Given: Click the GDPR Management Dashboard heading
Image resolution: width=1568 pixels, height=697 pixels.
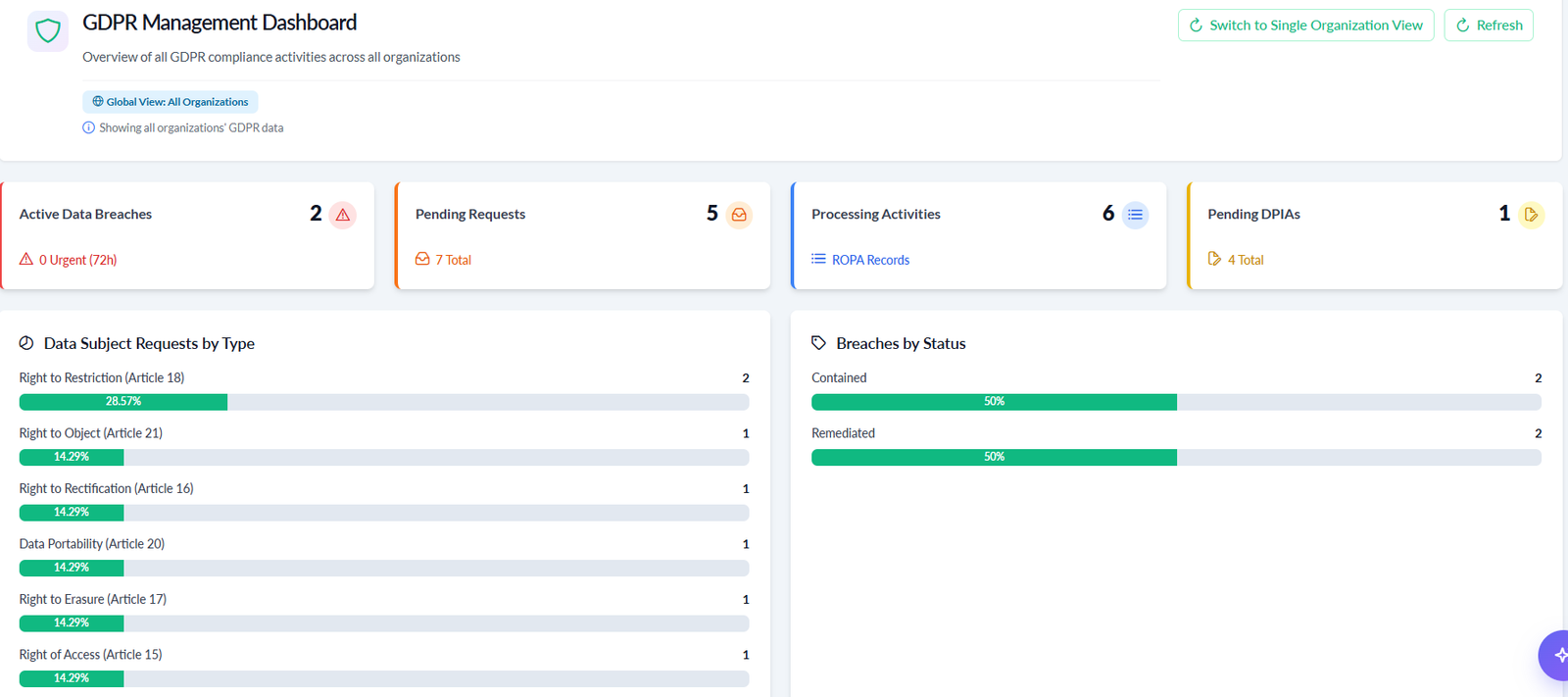Looking at the screenshot, I should 220,23.
